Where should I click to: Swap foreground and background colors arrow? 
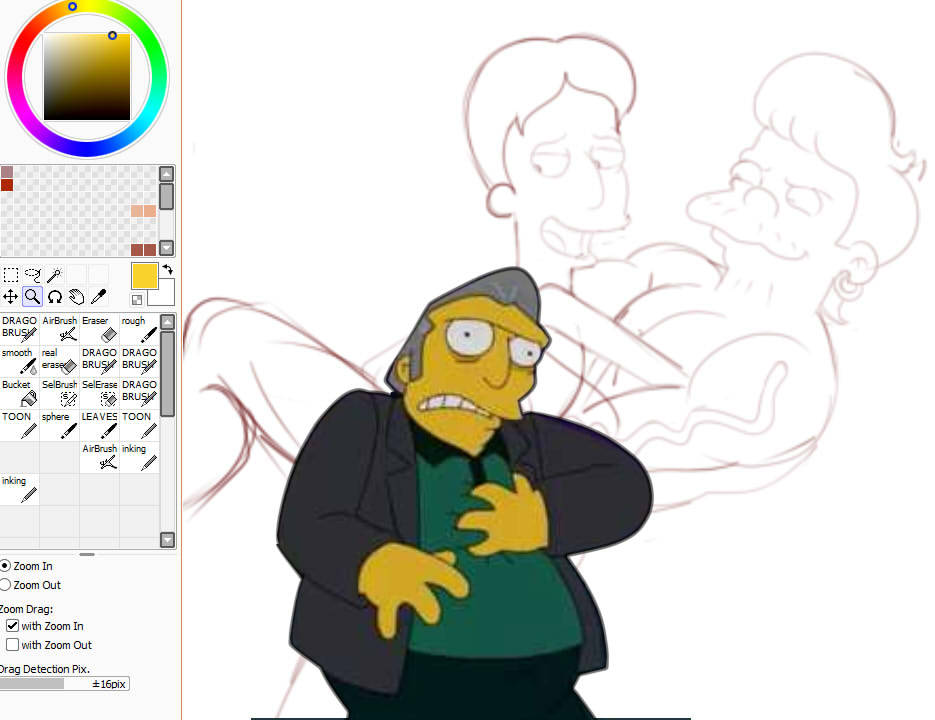[168, 269]
